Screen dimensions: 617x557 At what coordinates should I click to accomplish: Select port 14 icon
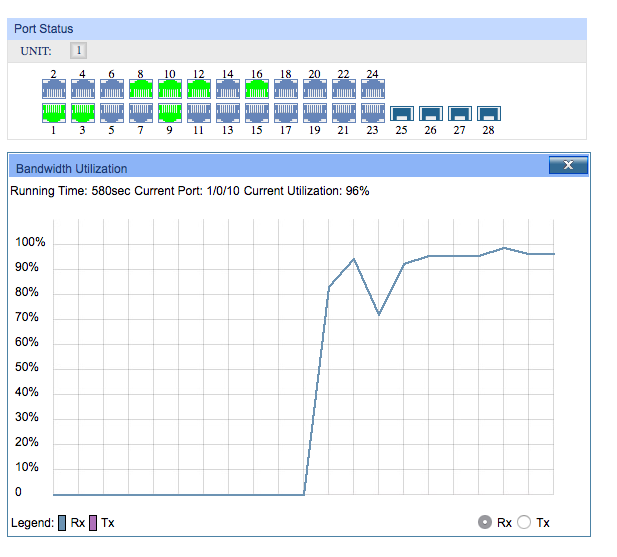(x=228, y=89)
